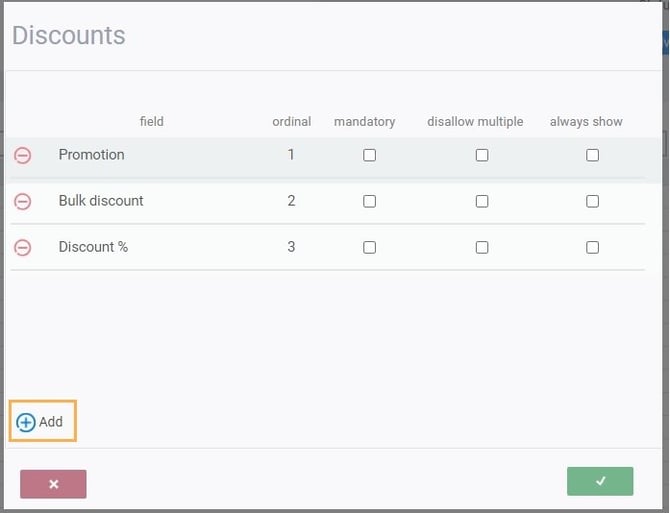Click the 'always show' column header
This screenshot has width=670, height=513.
click(586, 122)
